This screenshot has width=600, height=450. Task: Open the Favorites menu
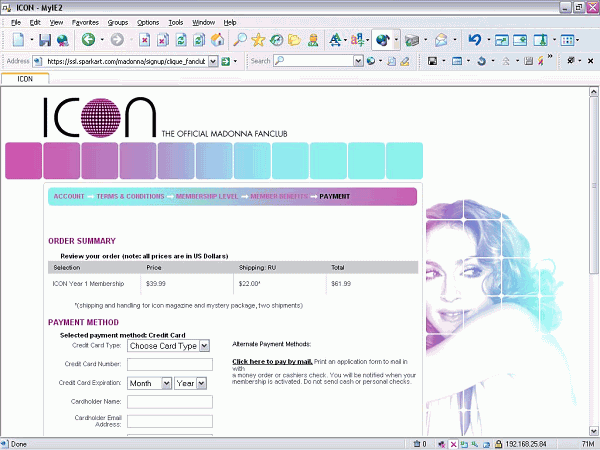pos(85,23)
